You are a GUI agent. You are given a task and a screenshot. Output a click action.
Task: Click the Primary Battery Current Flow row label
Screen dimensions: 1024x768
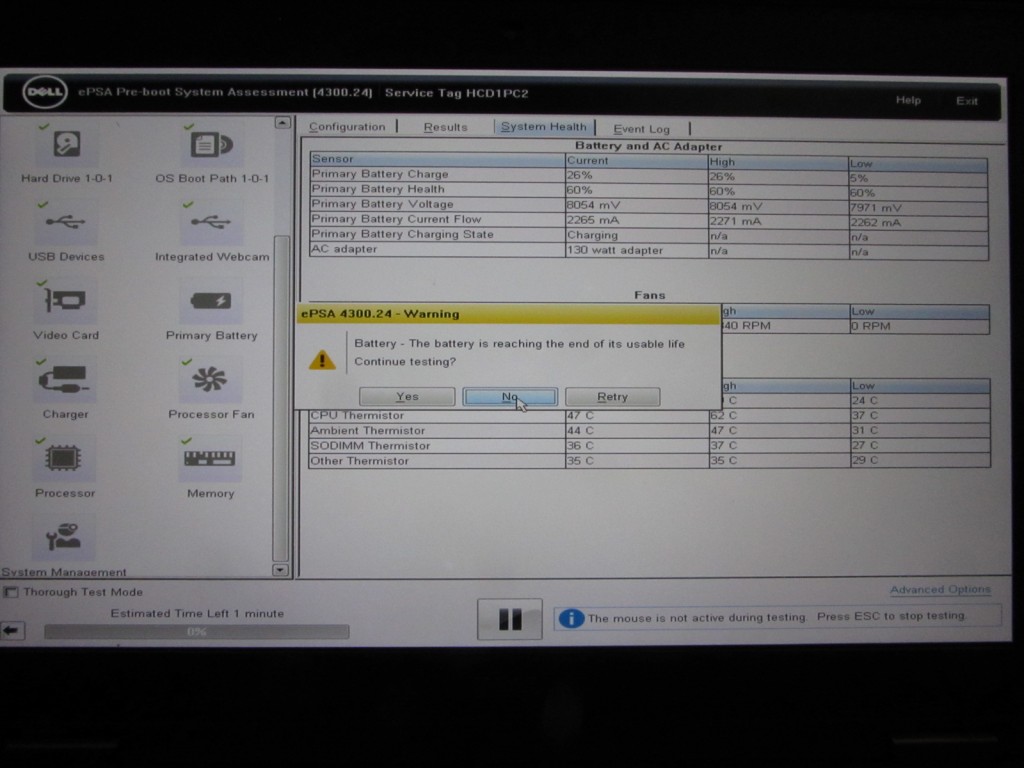pyautogui.click(x=396, y=219)
